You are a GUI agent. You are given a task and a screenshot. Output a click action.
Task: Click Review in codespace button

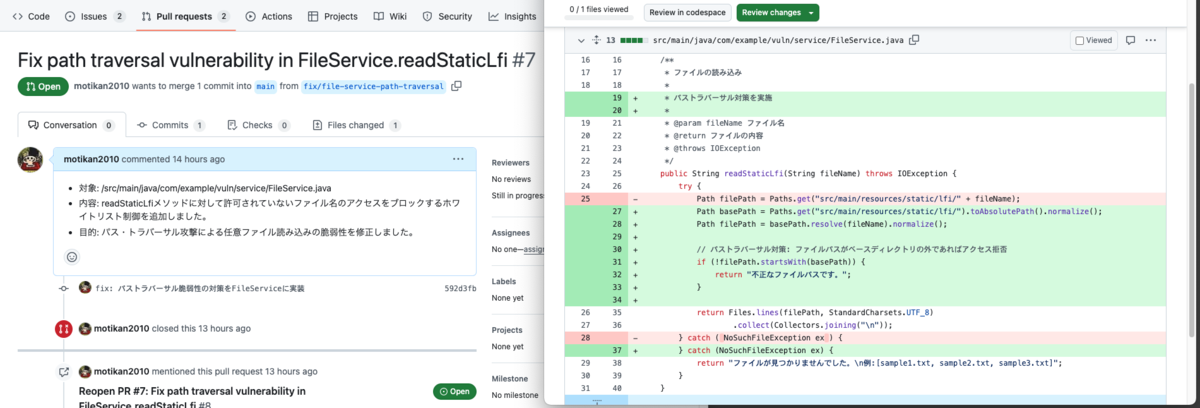[686, 12]
